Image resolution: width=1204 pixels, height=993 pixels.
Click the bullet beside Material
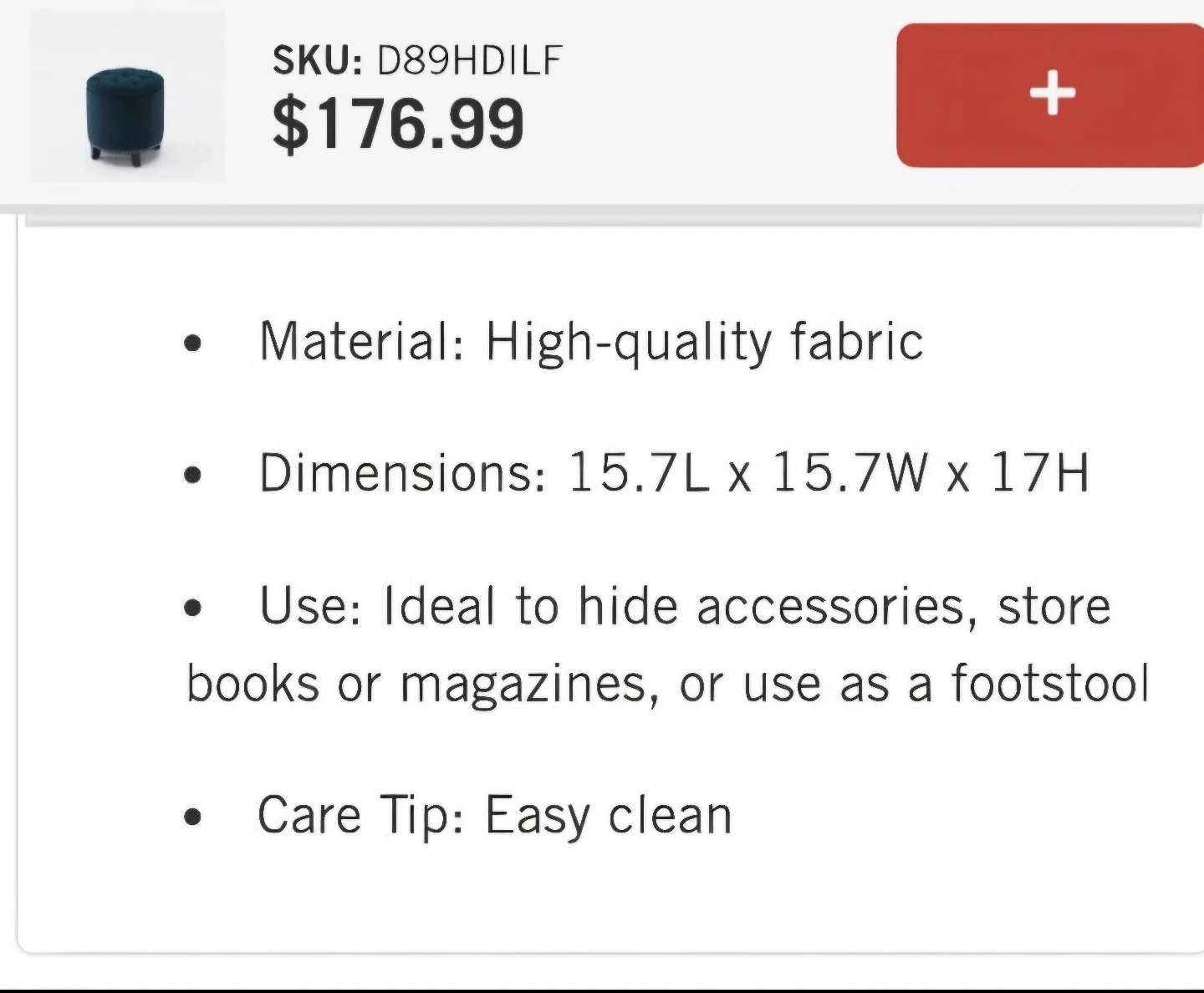[x=193, y=344]
